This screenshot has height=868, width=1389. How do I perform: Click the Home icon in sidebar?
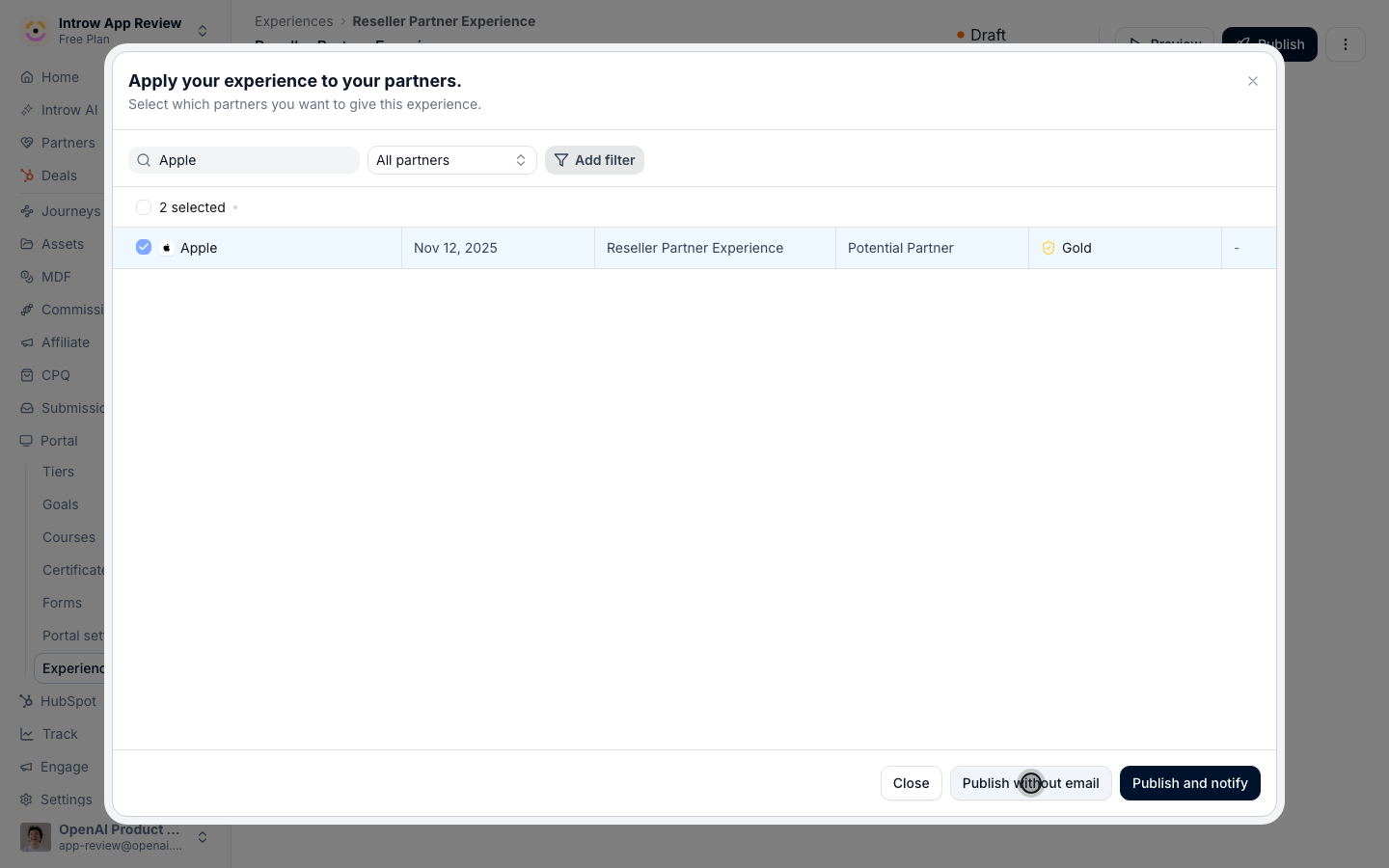pos(27,77)
